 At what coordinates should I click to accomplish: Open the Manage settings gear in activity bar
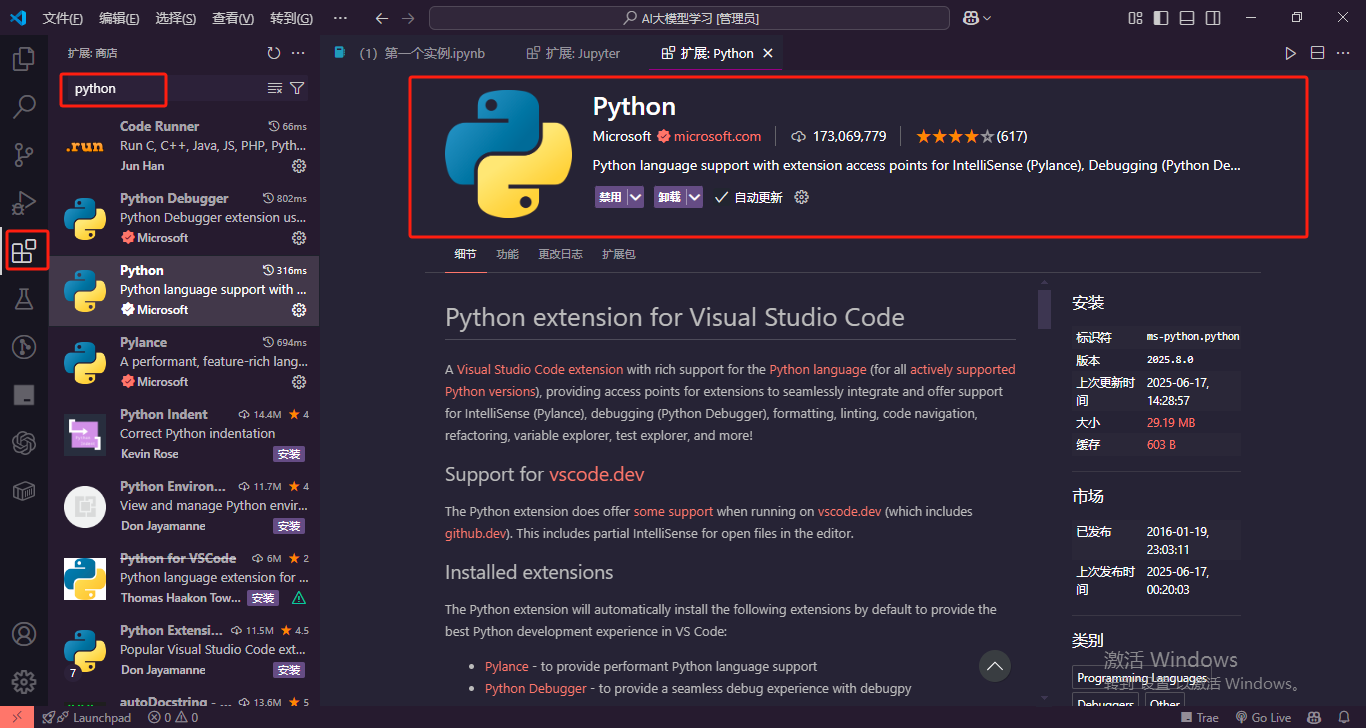[x=24, y=681]
